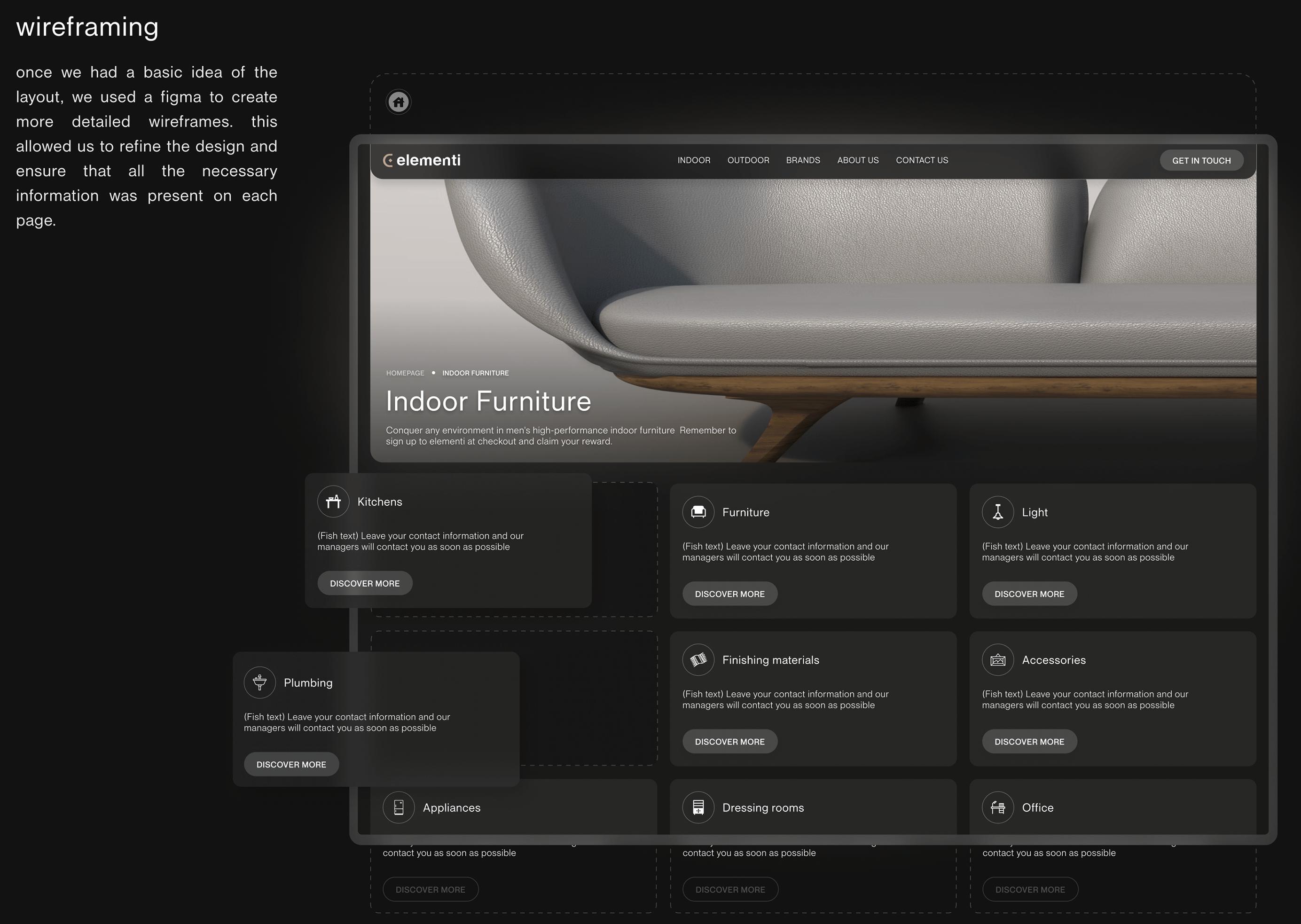Click the Dressing rooms wardrobe icon
Screen dimensions: 1301x924
pos(698,807)
